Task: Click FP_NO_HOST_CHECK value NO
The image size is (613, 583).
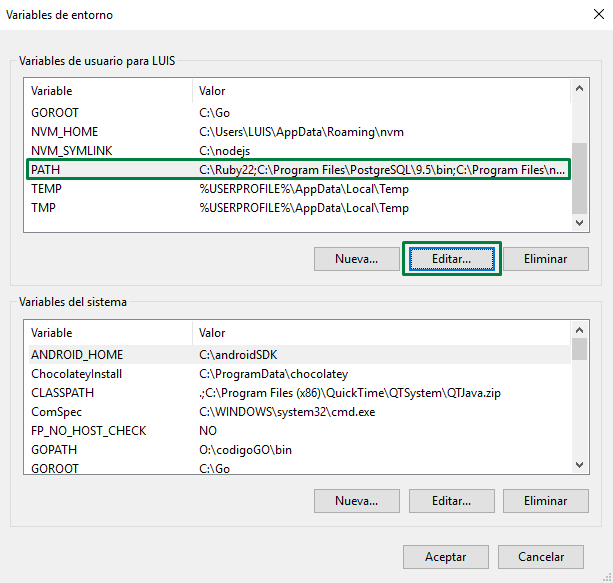Action: (x=208, y=431)
